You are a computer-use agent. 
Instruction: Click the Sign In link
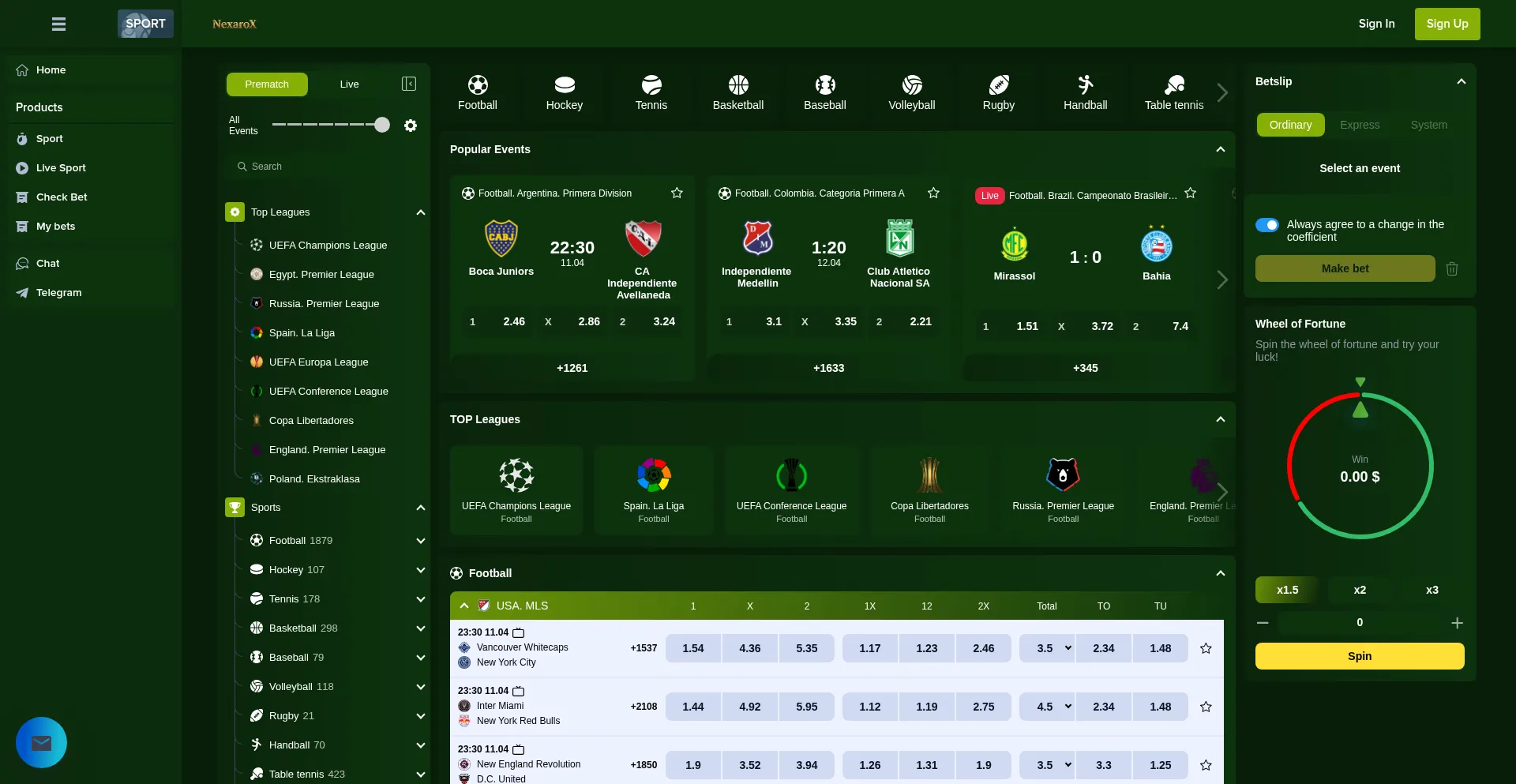coord(1376,24)
